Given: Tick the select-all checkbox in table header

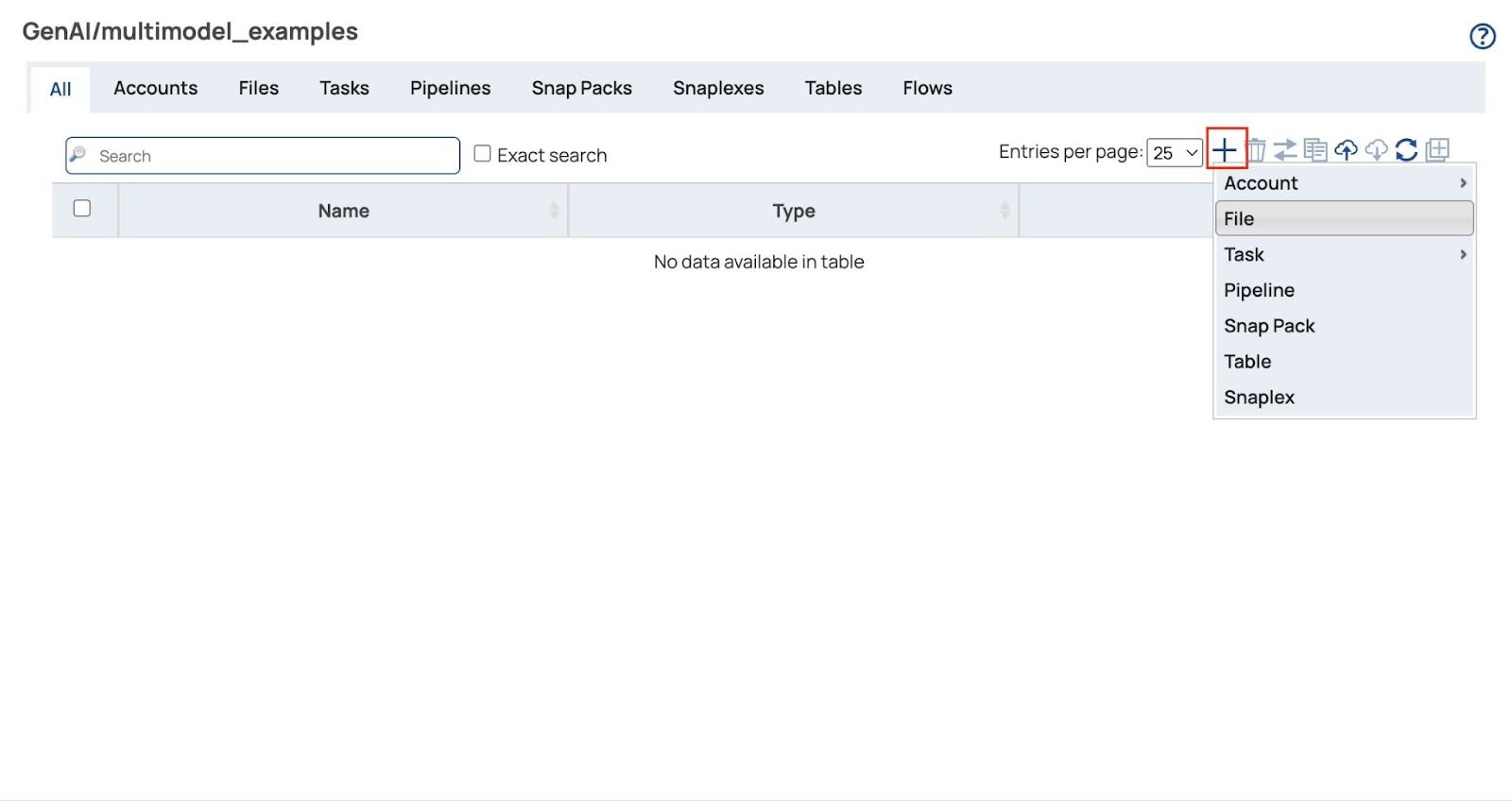Looking at the screenshot, I should click(82, 208).
